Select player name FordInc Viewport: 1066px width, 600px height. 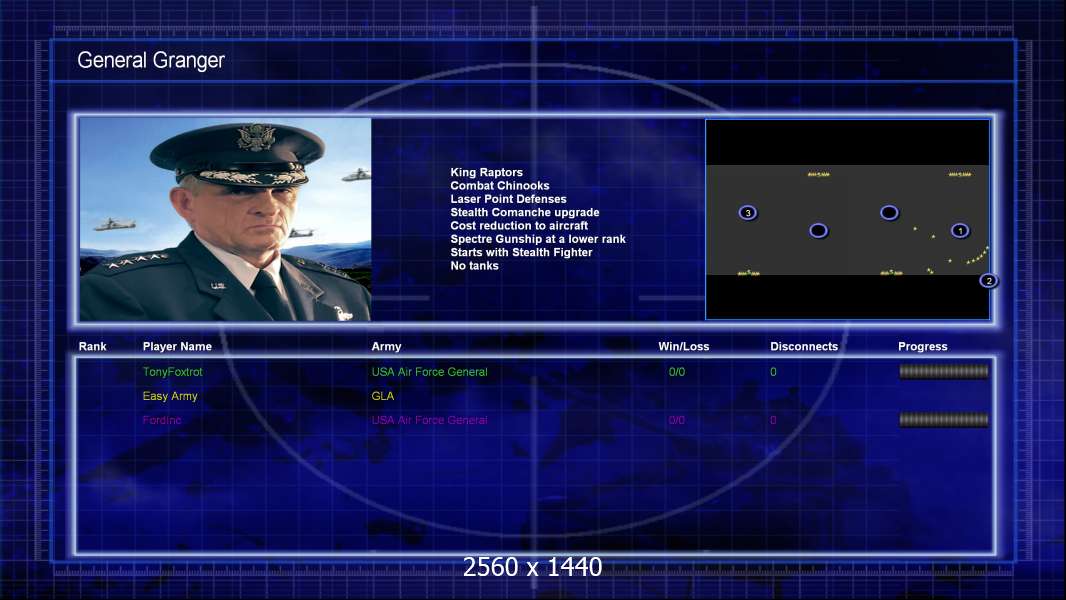[162, 420]
